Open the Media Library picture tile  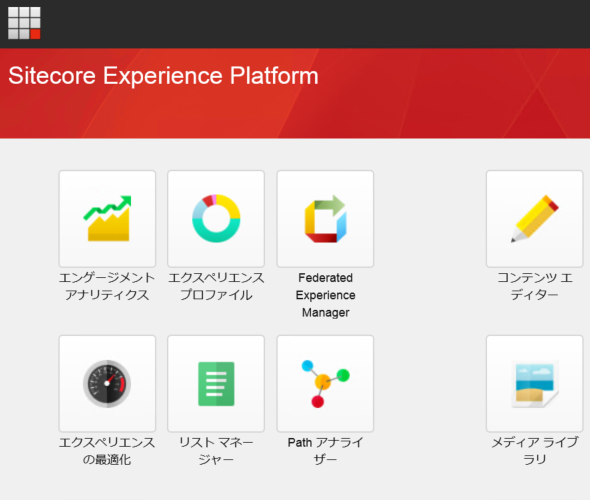click(x=534, y=383)
